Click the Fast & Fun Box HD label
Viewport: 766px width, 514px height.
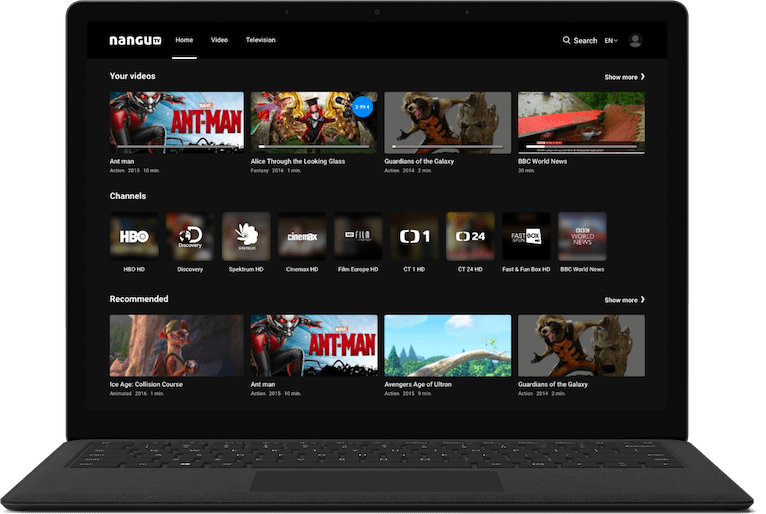point(526,269)
